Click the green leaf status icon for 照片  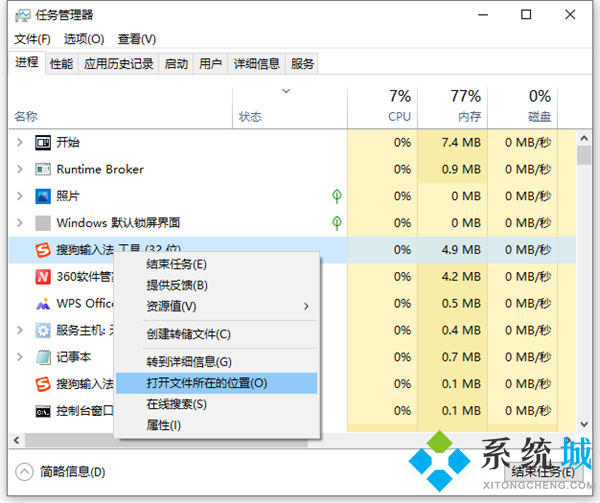(x=337, y=196)
